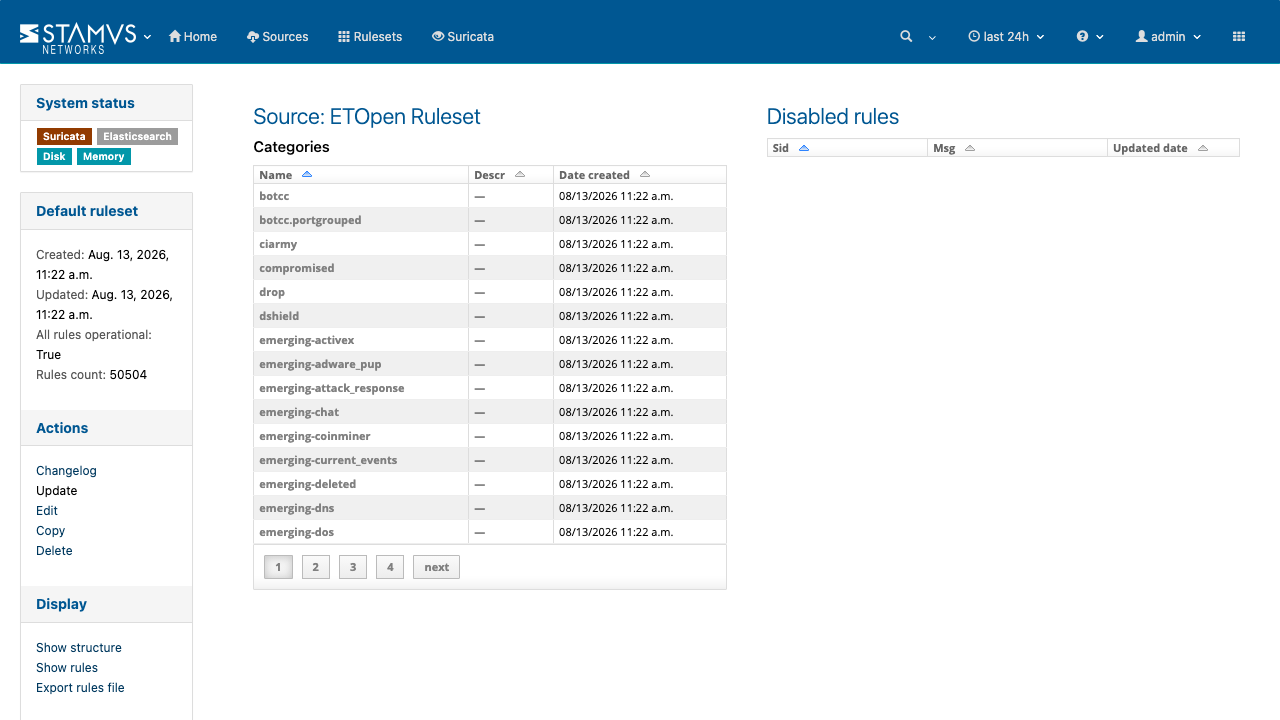Go to categories page 4
1280x720 pixels.
390,567
